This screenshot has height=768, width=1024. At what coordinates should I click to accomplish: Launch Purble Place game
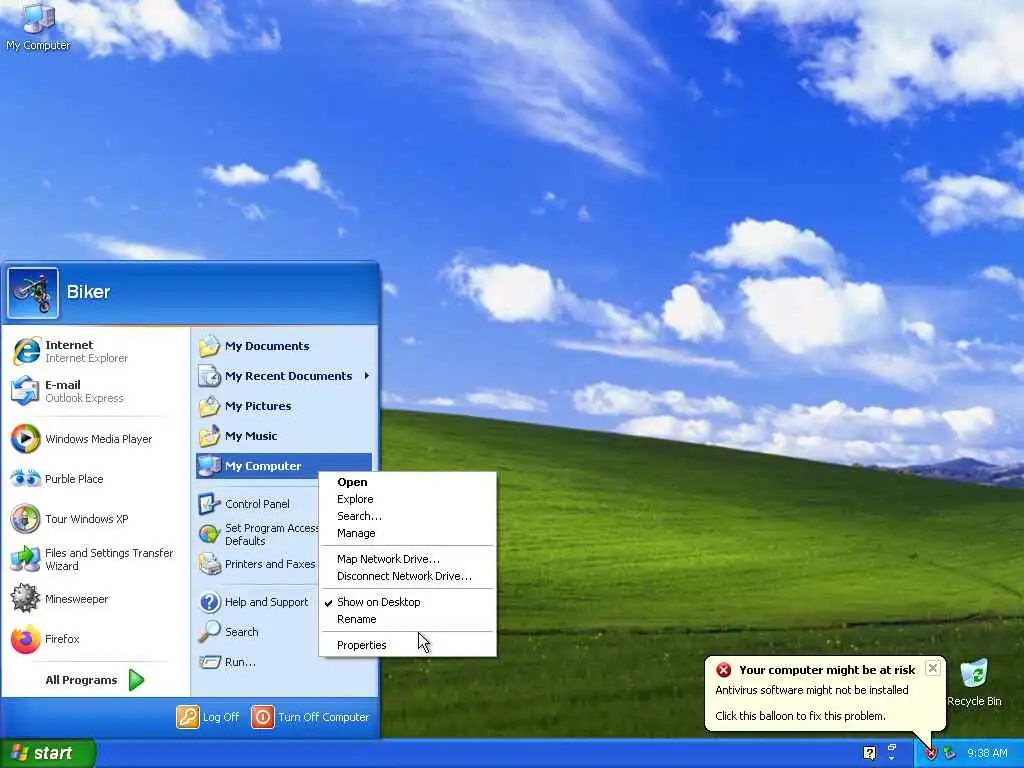[x=95, y=479]
